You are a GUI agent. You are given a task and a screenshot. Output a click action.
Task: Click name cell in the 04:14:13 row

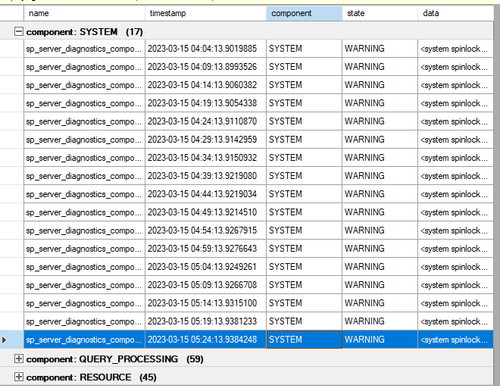point(85,85)
